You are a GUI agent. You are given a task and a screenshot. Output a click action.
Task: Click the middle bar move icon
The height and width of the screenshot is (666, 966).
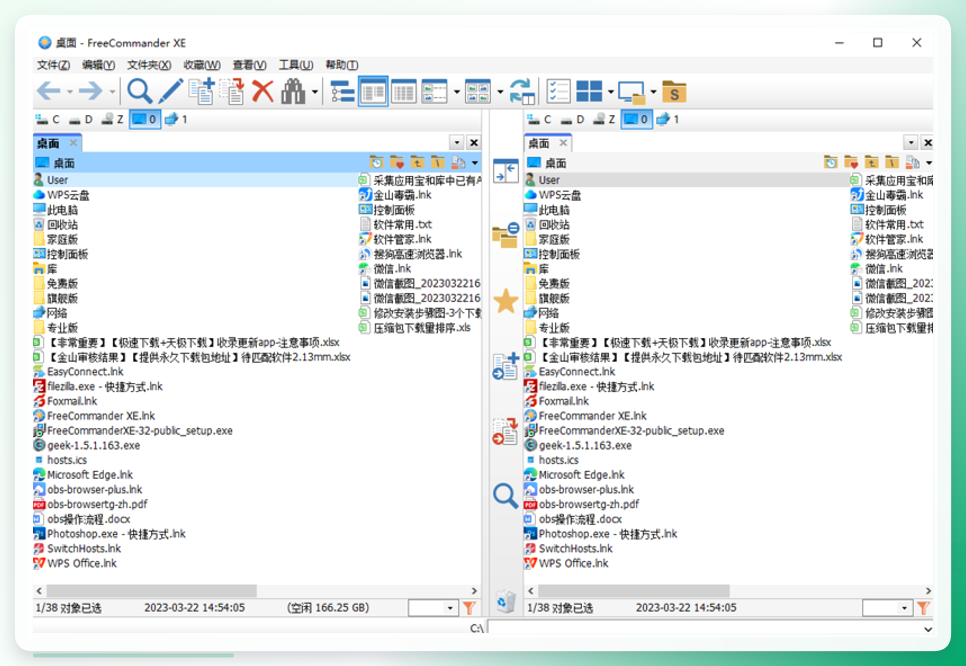pos(505,431)
